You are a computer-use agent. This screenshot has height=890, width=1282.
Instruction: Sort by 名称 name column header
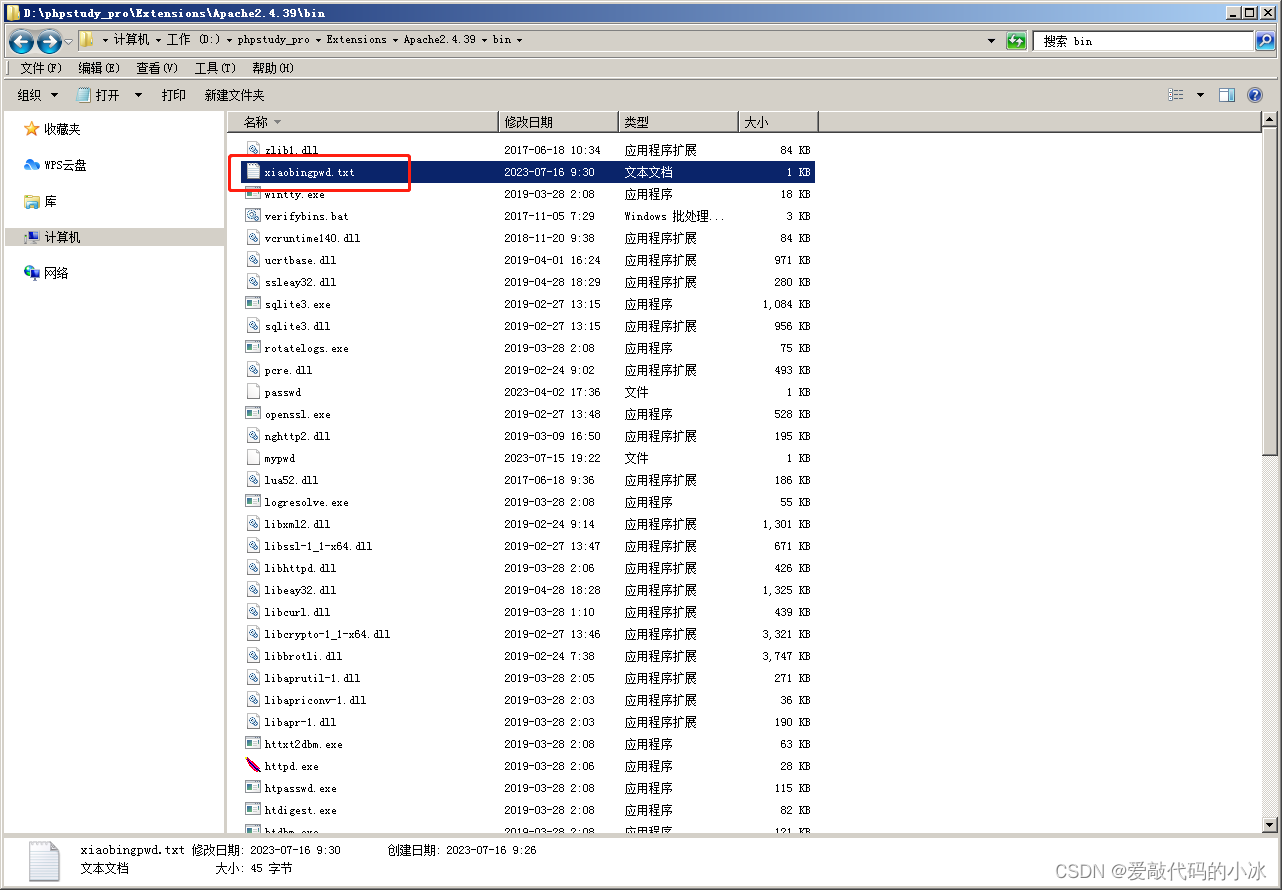(362, 122)
